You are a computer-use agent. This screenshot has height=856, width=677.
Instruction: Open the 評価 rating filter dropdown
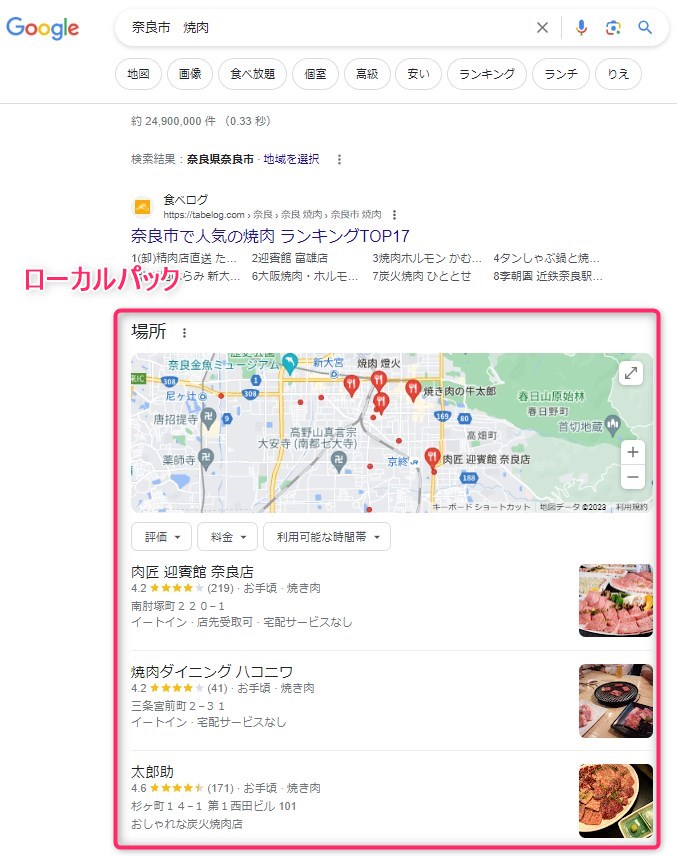coord(161,537)
